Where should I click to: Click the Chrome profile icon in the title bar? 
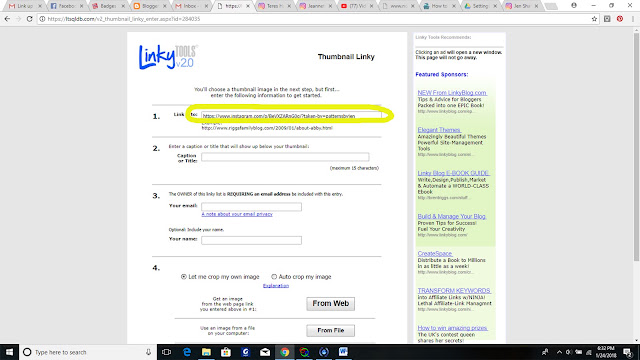point(574,6)
